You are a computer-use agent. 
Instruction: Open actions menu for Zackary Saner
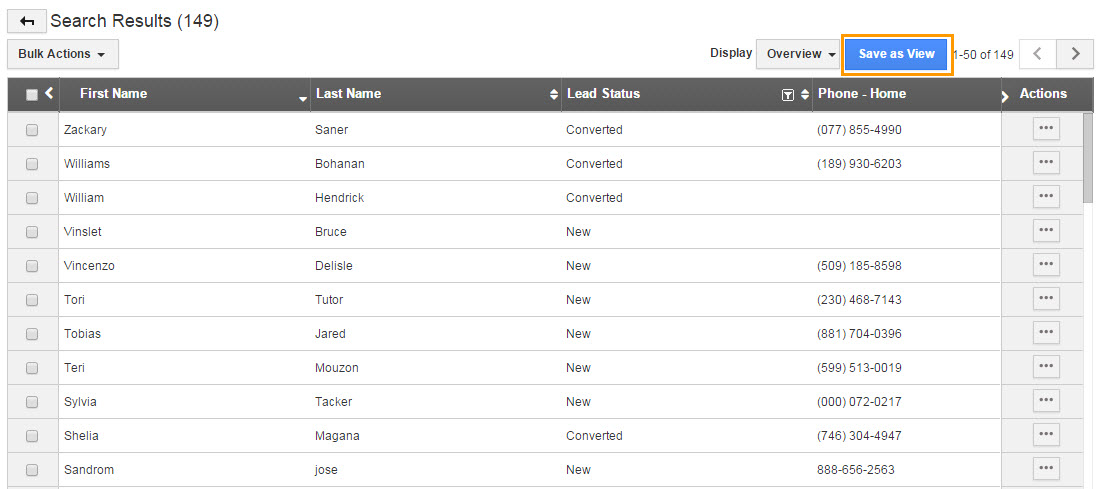pos(1046,129)
